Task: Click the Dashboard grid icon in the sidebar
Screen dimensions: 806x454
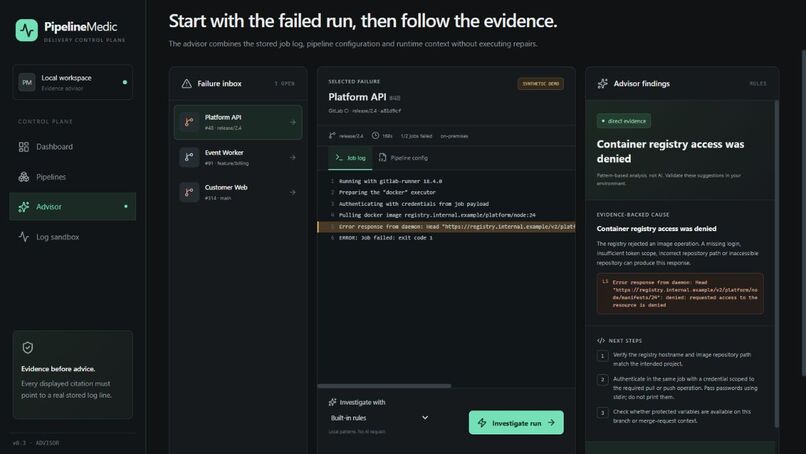Action: [x=24, y=147]
